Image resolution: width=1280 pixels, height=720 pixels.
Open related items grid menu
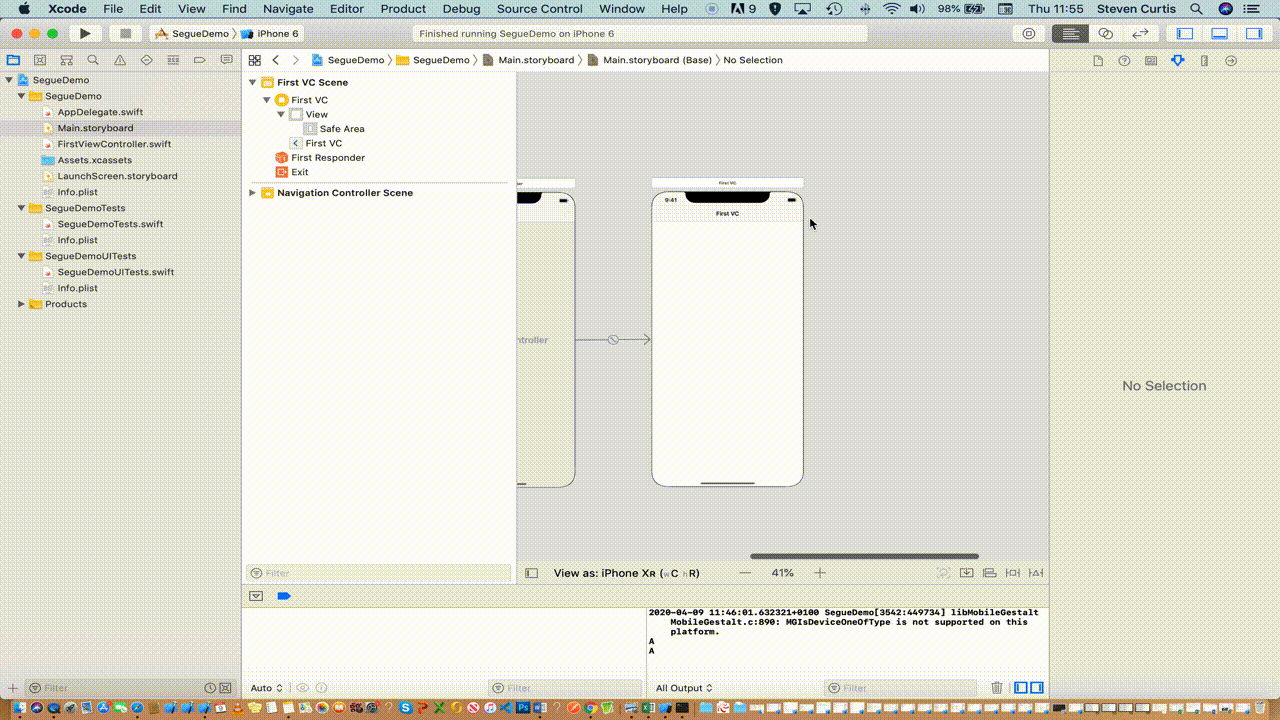click(255, 60)
